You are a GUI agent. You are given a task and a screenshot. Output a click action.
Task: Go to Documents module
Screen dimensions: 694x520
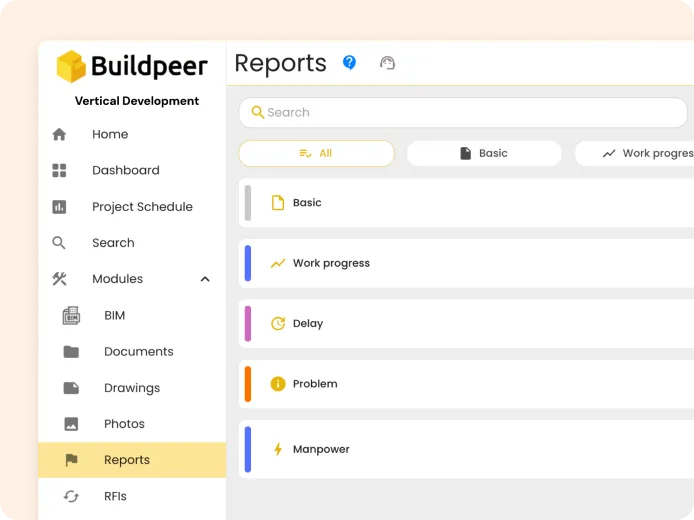pos(132,351)
